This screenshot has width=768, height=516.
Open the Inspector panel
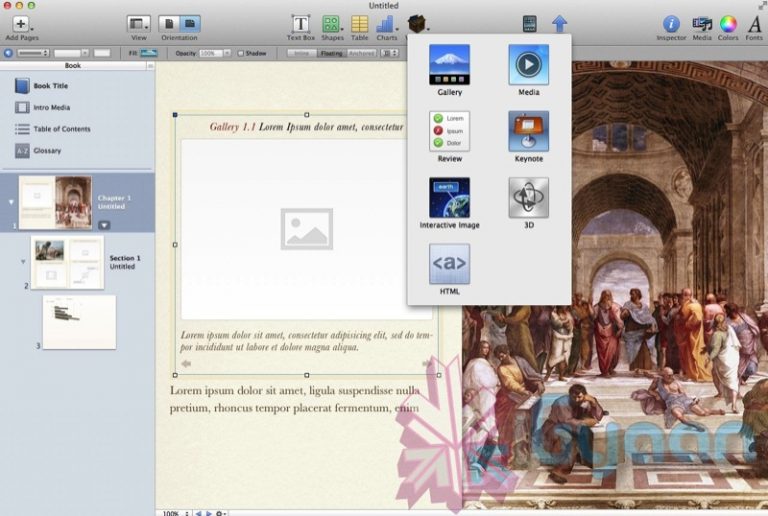[x=672, y=24]
